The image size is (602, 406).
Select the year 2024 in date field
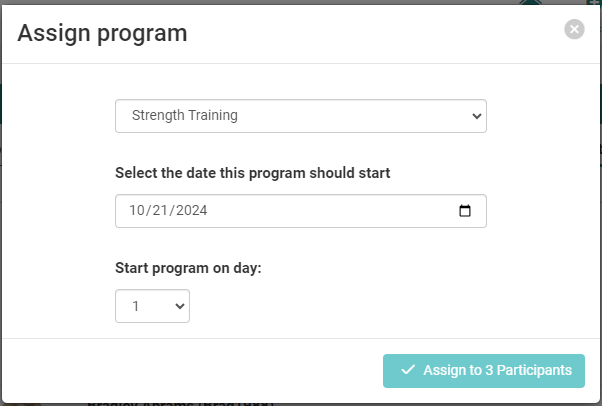pyautogui.click(x=191, y=211)
